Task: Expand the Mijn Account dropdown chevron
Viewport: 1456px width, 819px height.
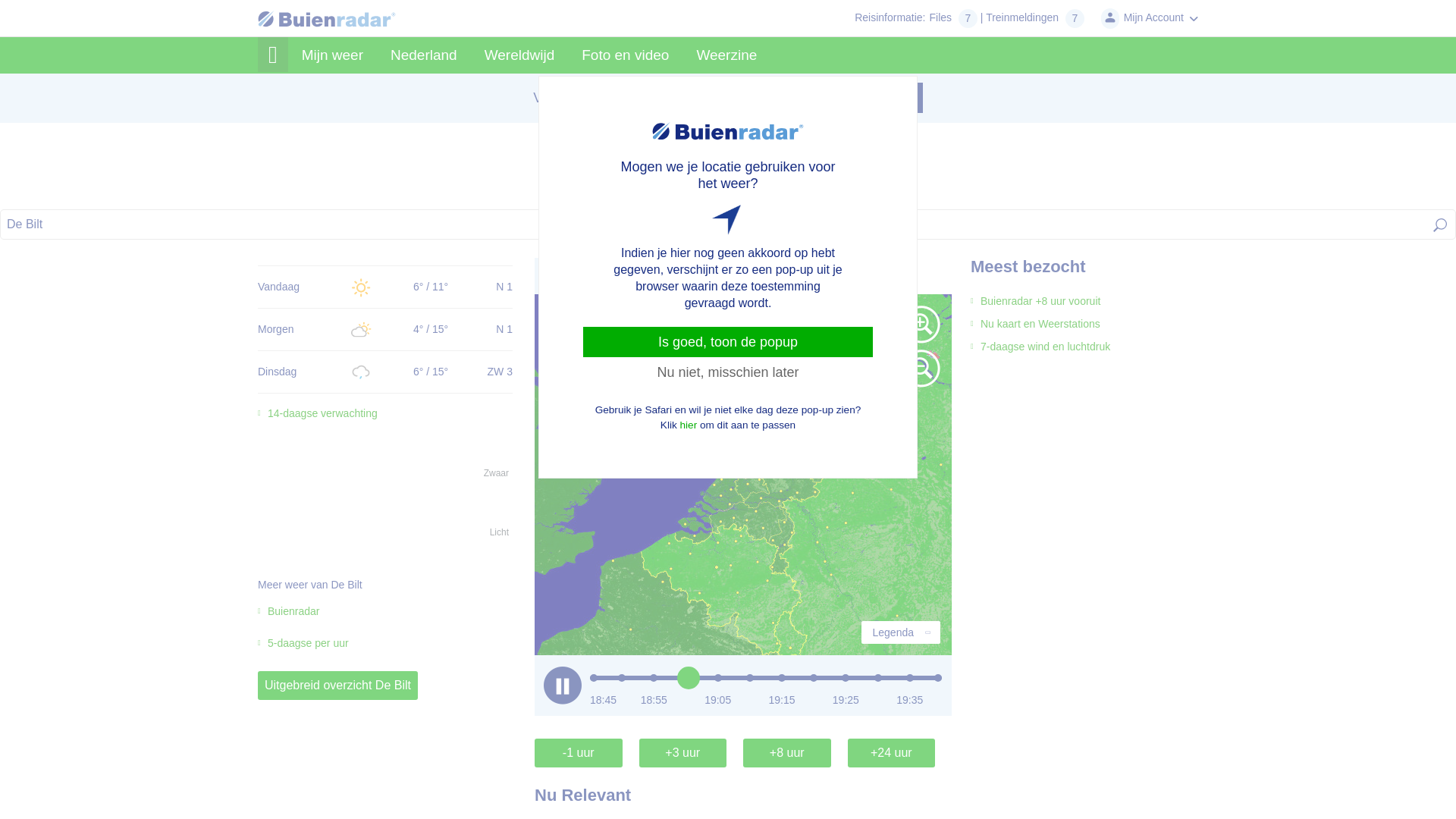Action: point(1194,19)
